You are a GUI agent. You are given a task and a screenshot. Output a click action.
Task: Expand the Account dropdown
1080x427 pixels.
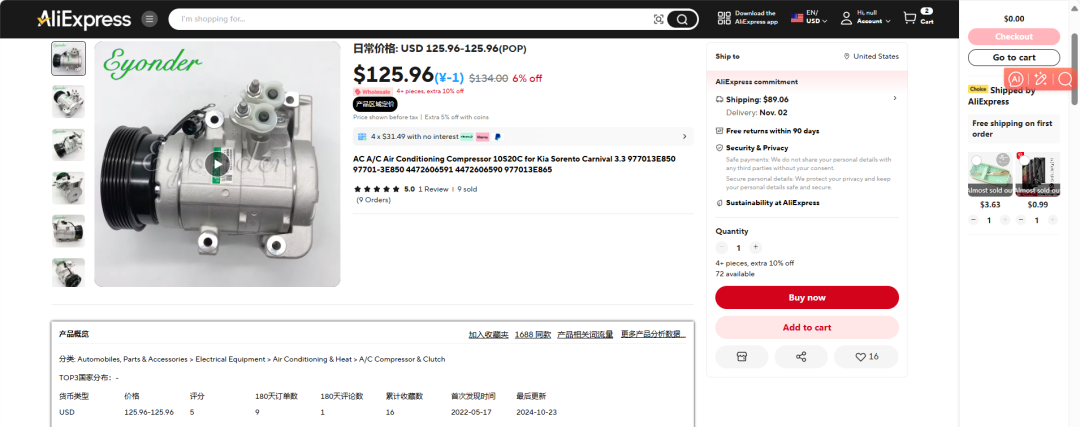[865, 17]
